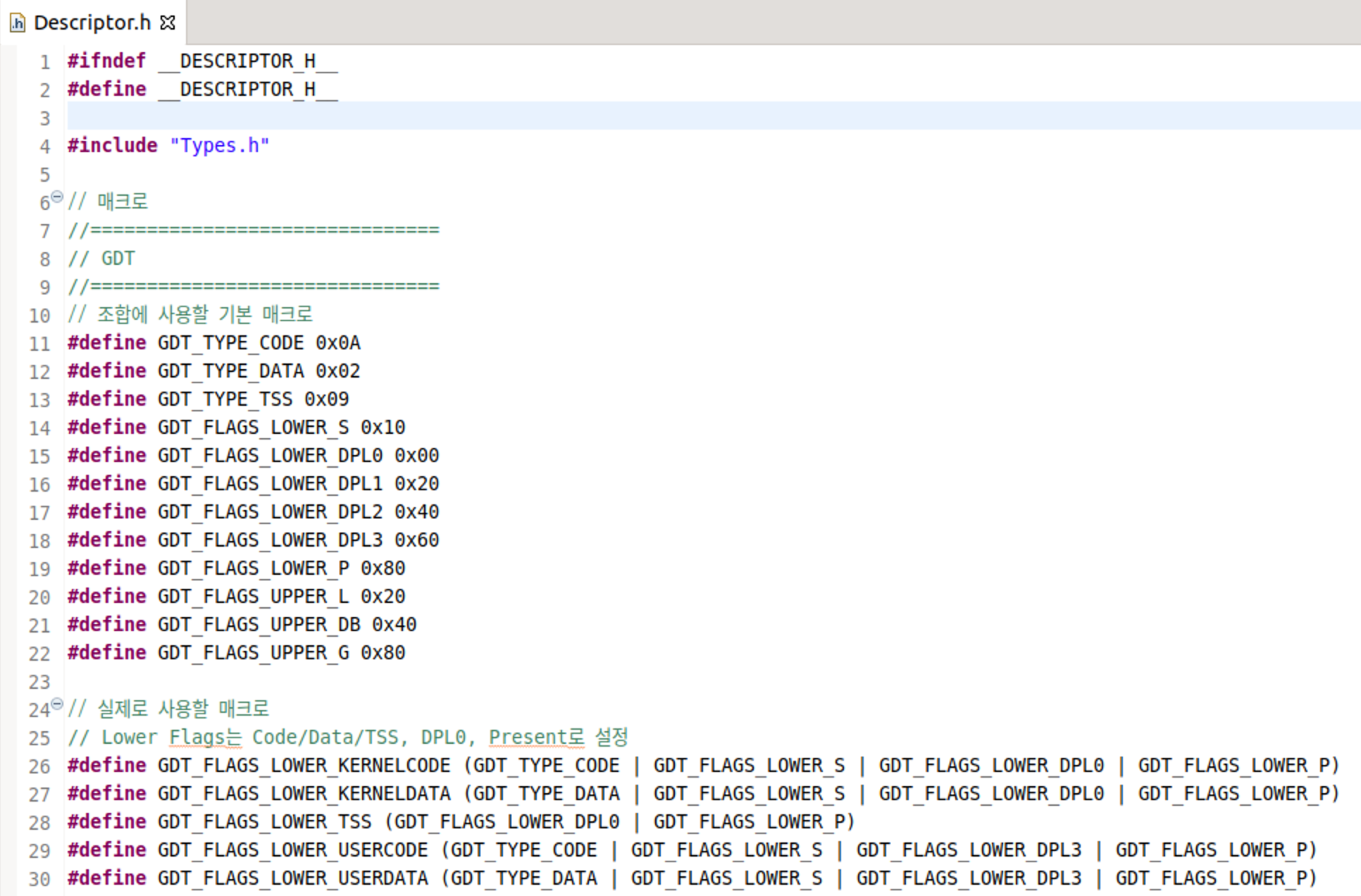Collapse the comment fold marker at line 24

(58, 704)
